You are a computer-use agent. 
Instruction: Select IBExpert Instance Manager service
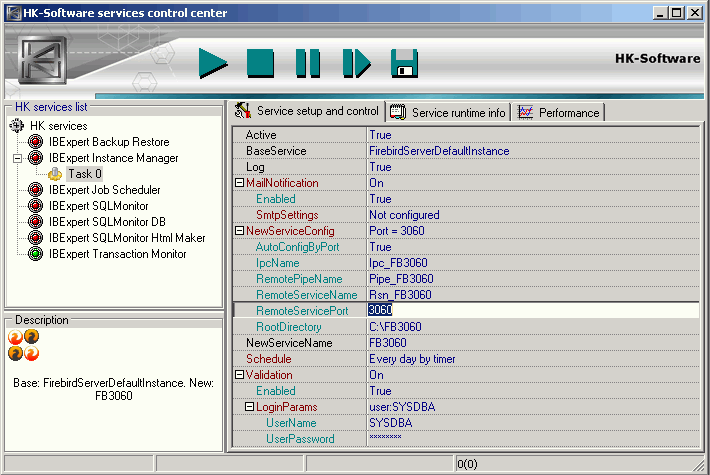click(x=114, y=158)
